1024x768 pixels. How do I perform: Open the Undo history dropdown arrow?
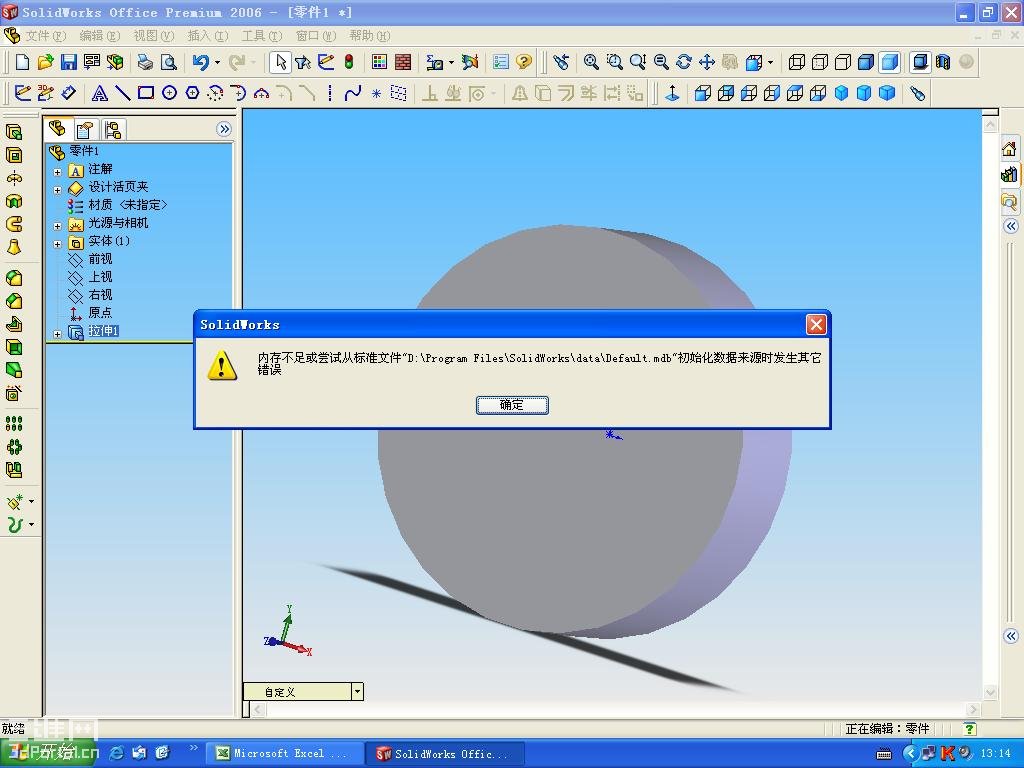tap(217, 63)
